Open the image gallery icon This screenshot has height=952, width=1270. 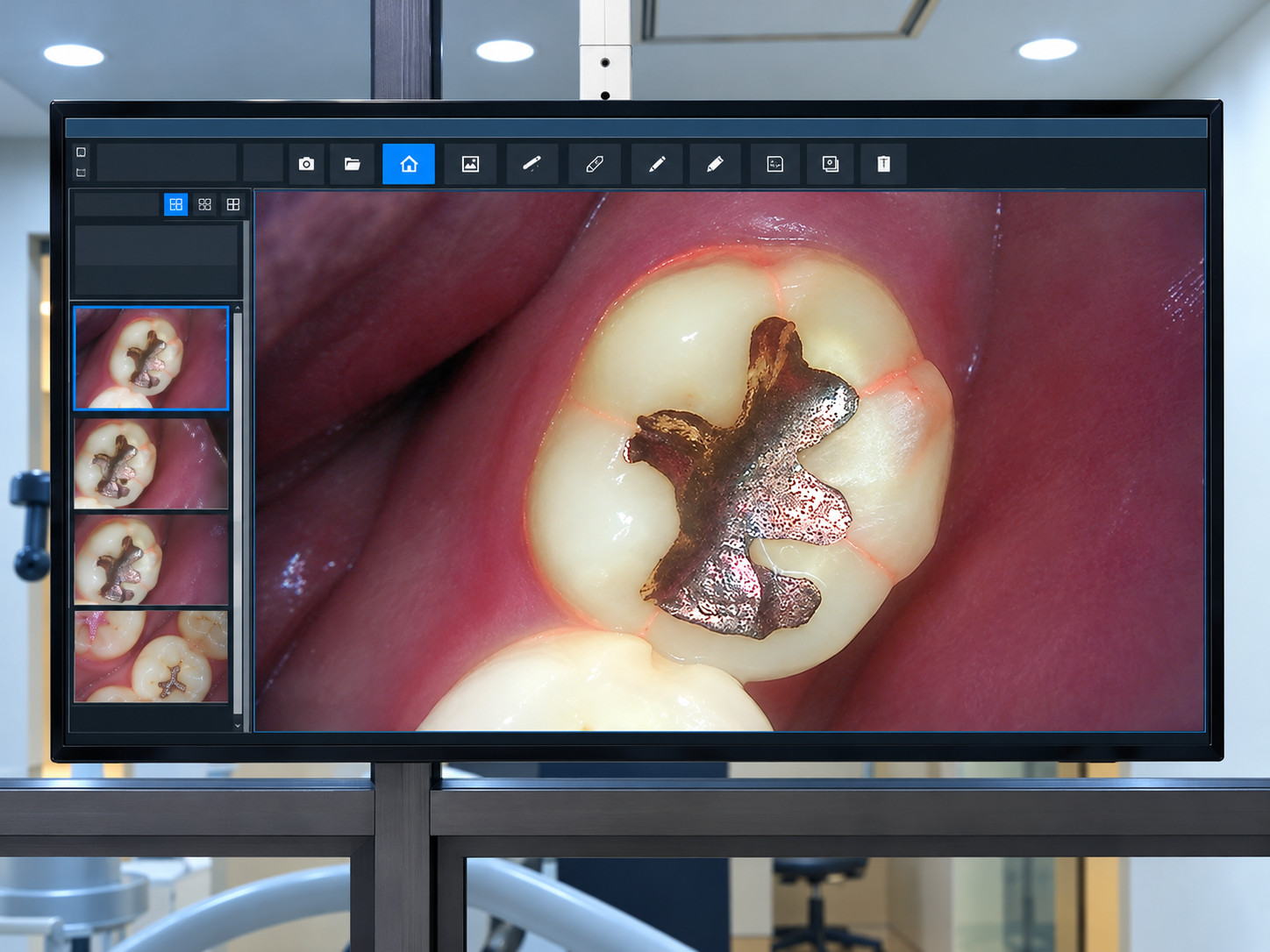click(x=471, y=164)
